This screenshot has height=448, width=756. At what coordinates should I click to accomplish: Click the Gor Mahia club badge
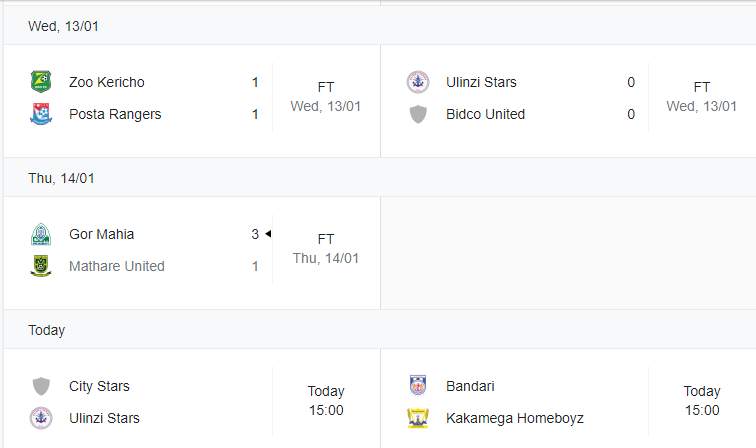click(41, 234)
